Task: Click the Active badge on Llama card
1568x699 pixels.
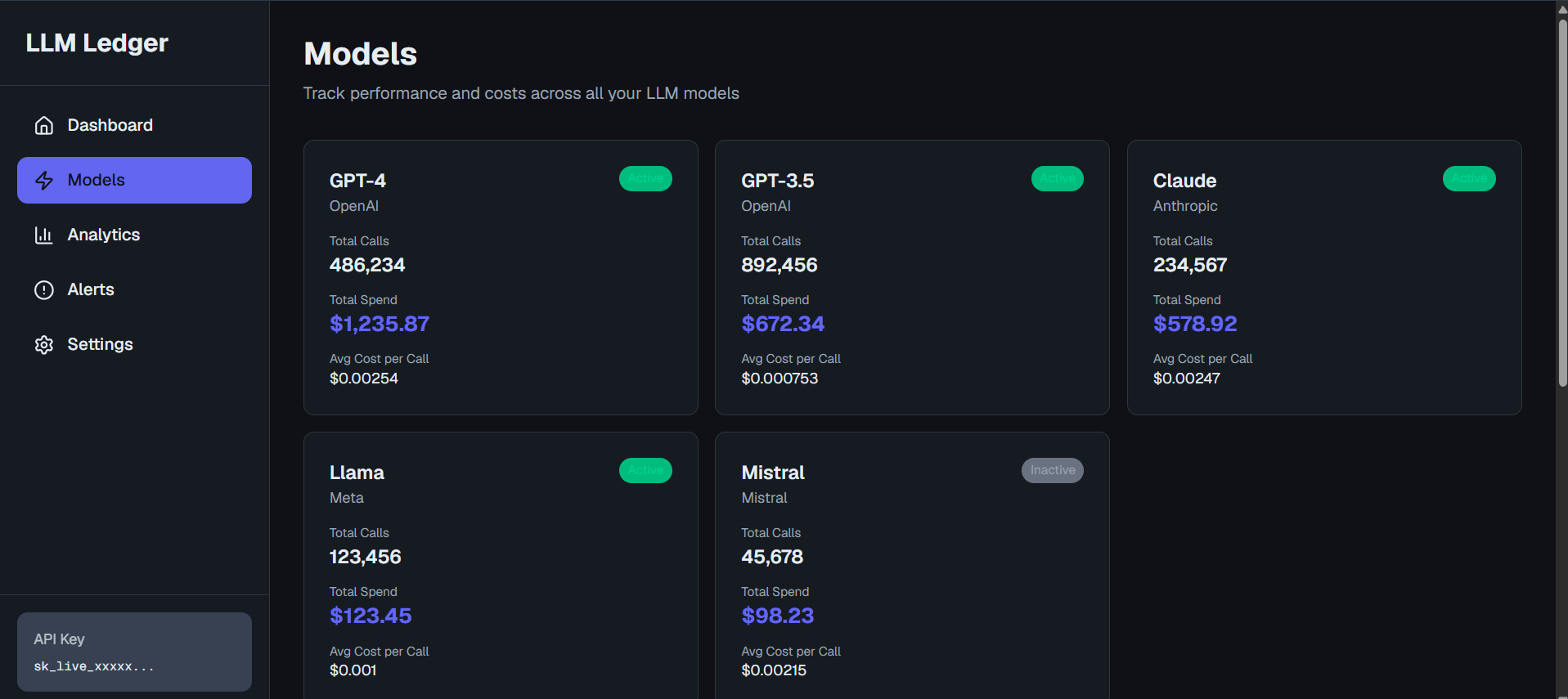Action: (645, 470)
